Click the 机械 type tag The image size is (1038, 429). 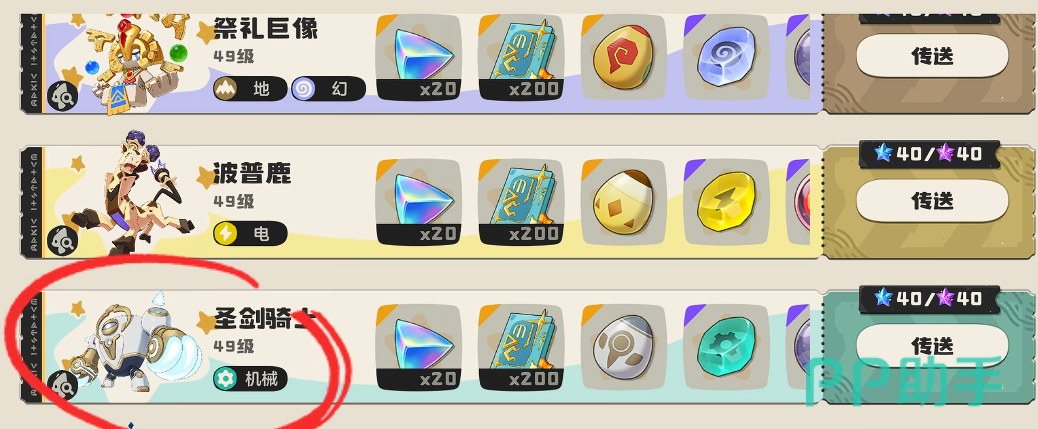tap(250, 379)
